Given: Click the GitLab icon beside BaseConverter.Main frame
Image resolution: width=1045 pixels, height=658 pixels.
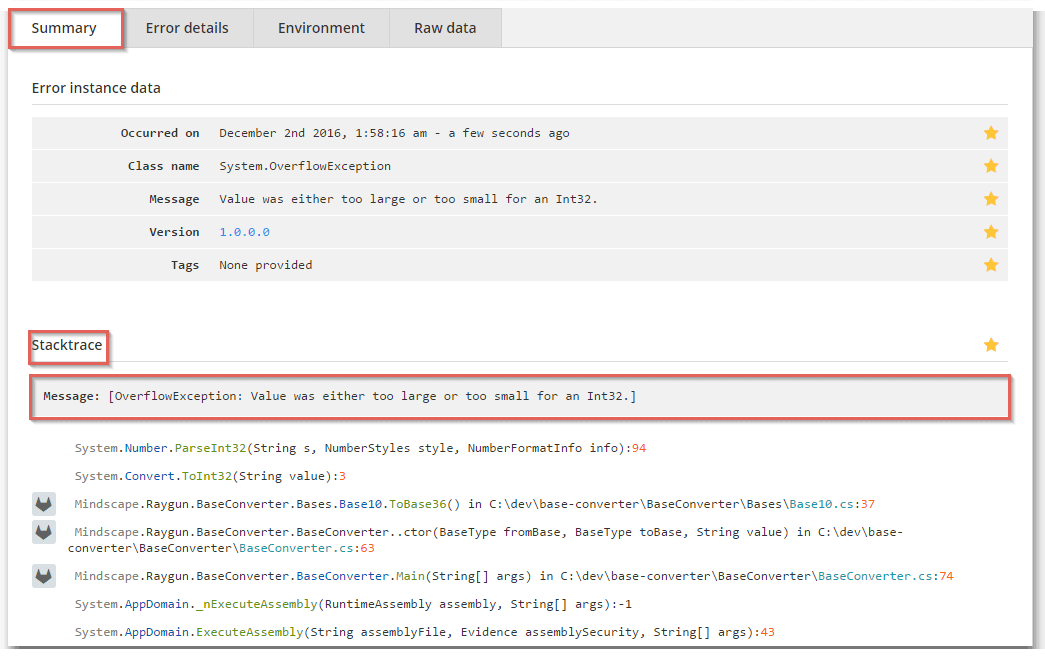Looking at the screenshot, I should (x=44, y=576).
